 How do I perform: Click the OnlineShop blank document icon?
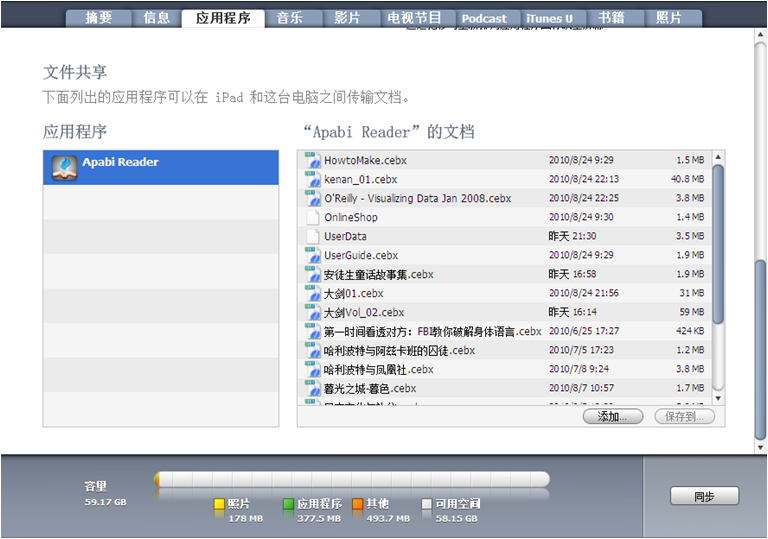[312, 217]
